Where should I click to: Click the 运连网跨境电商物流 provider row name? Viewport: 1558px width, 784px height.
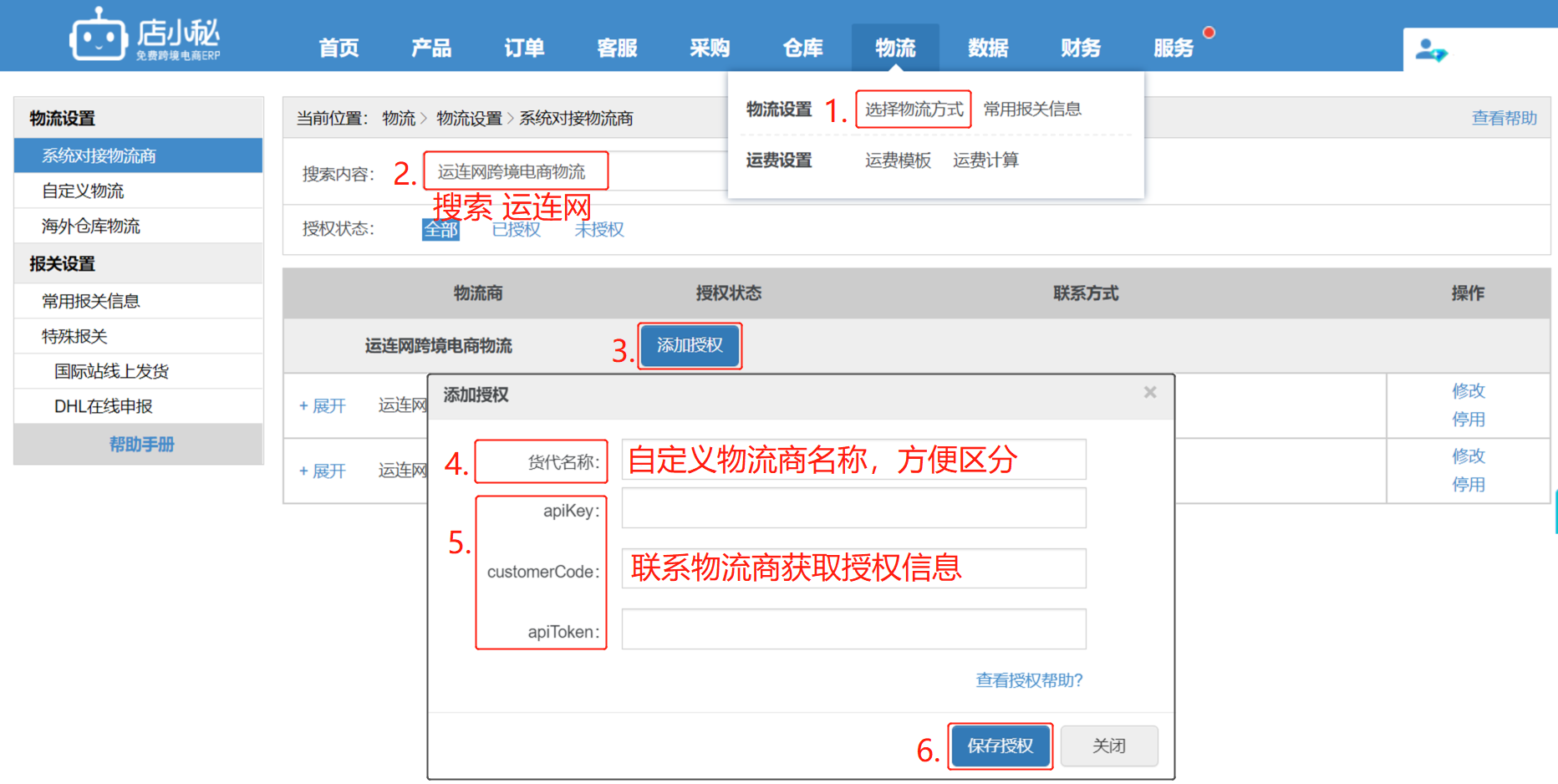438,346
